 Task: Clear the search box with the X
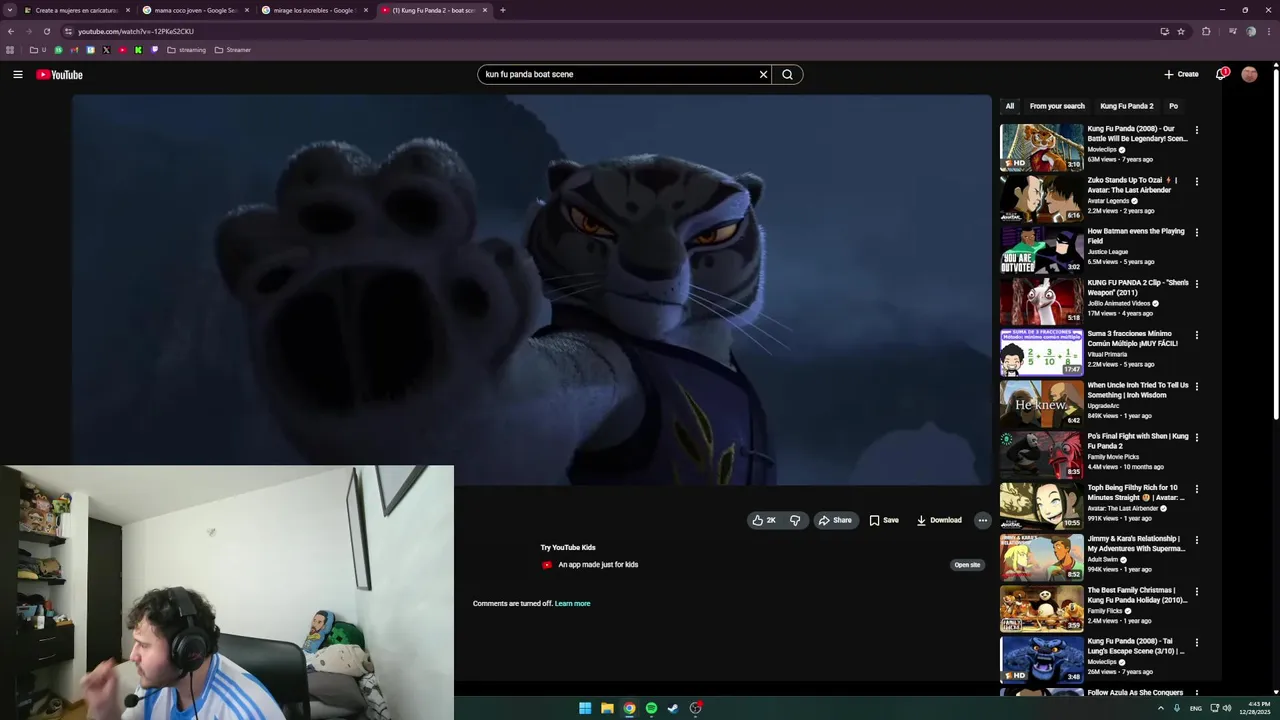click(x=763, y=74)
